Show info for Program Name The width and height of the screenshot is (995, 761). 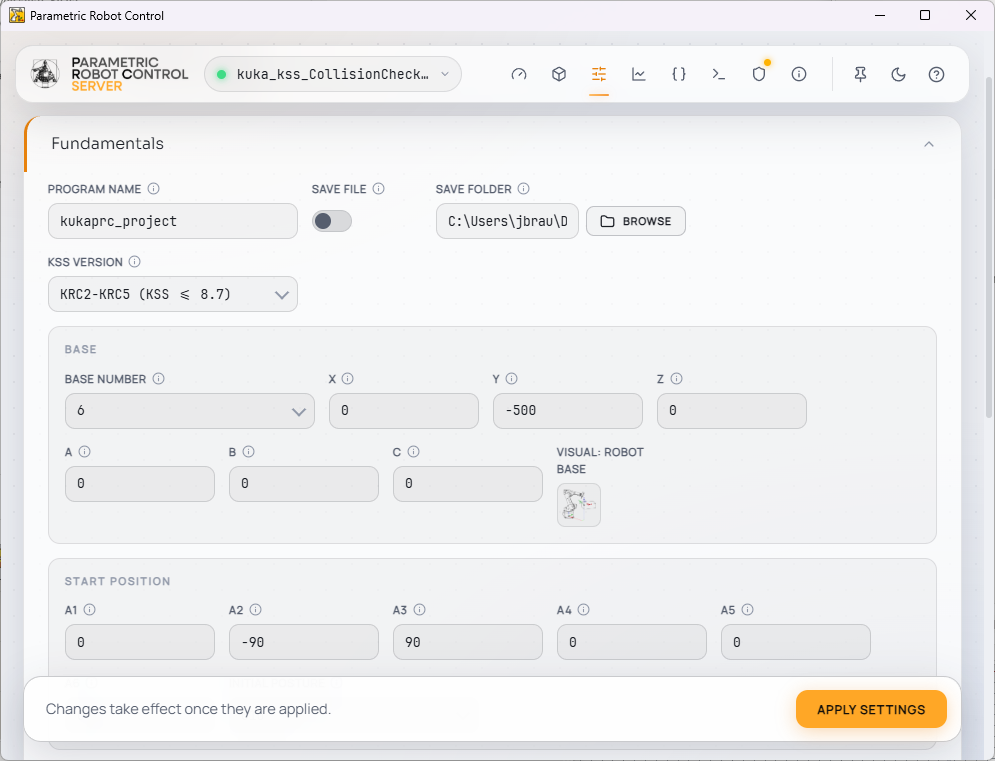click(154, 189)
